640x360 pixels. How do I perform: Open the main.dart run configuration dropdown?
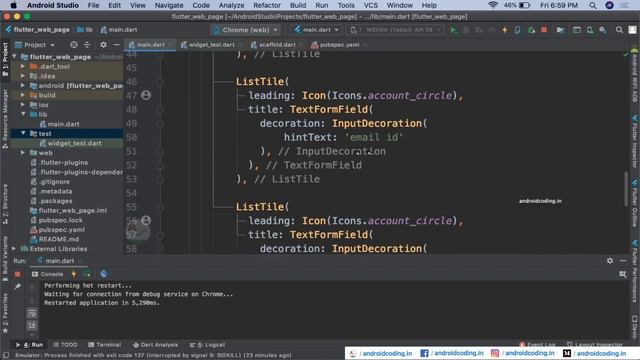coord(317,30)
